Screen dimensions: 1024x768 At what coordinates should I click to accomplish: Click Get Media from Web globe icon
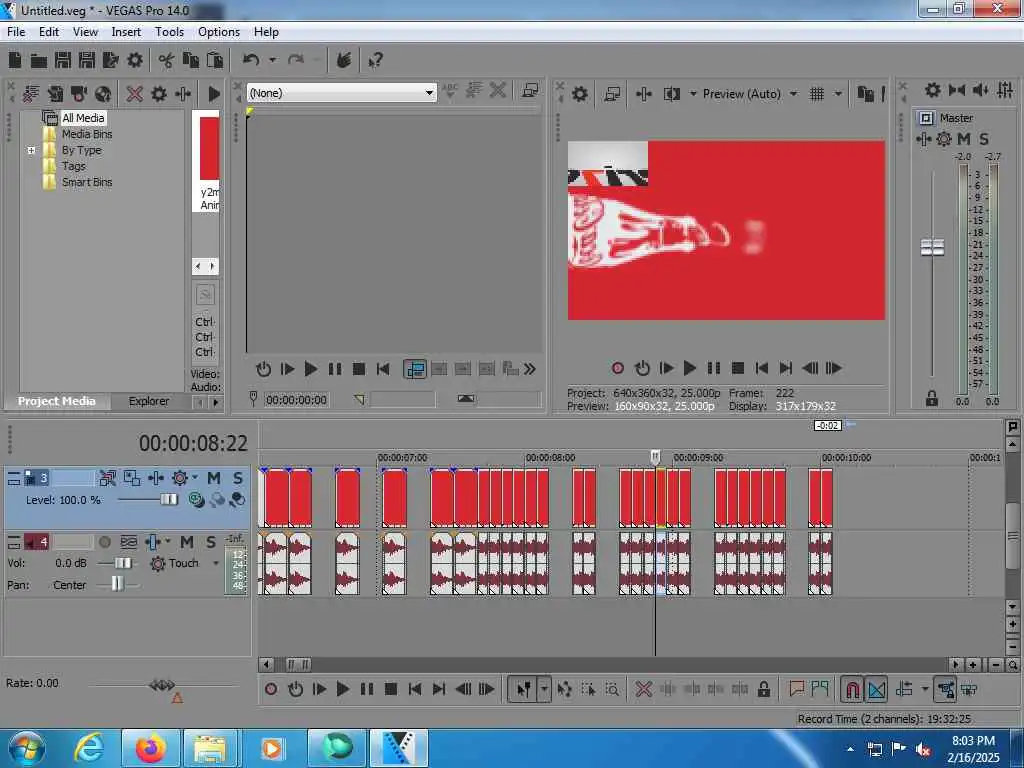coord(103,94)
